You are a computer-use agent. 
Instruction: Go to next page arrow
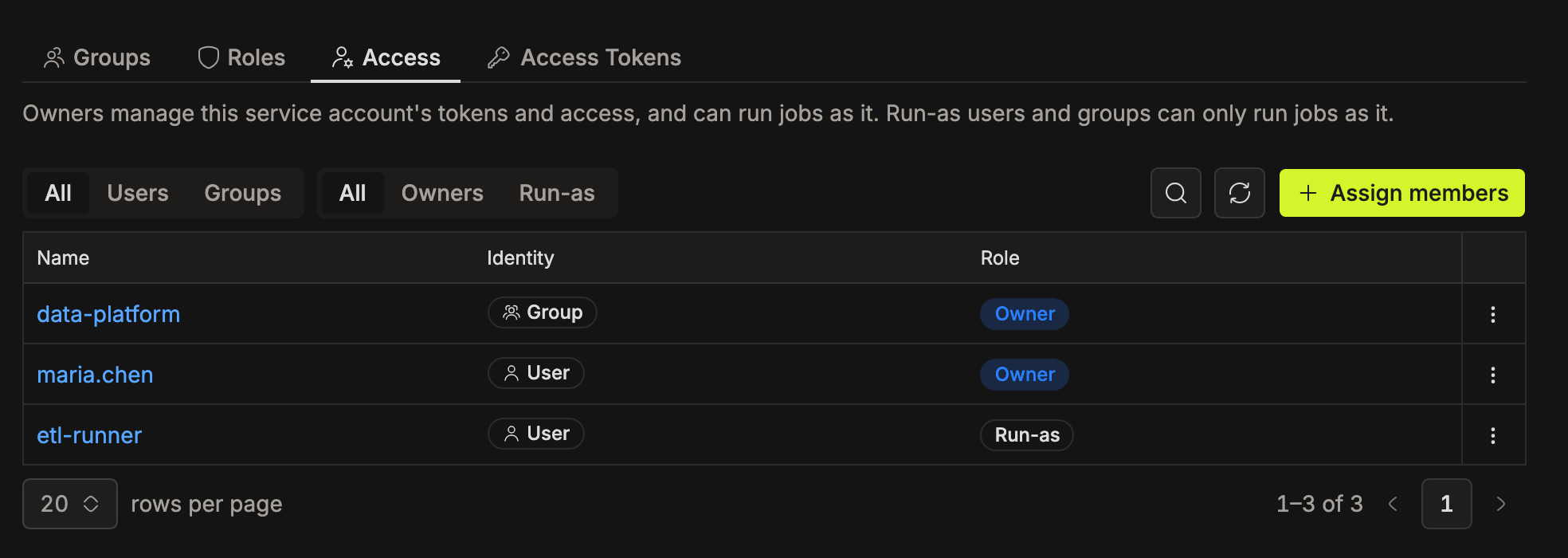pos(1501,504)
